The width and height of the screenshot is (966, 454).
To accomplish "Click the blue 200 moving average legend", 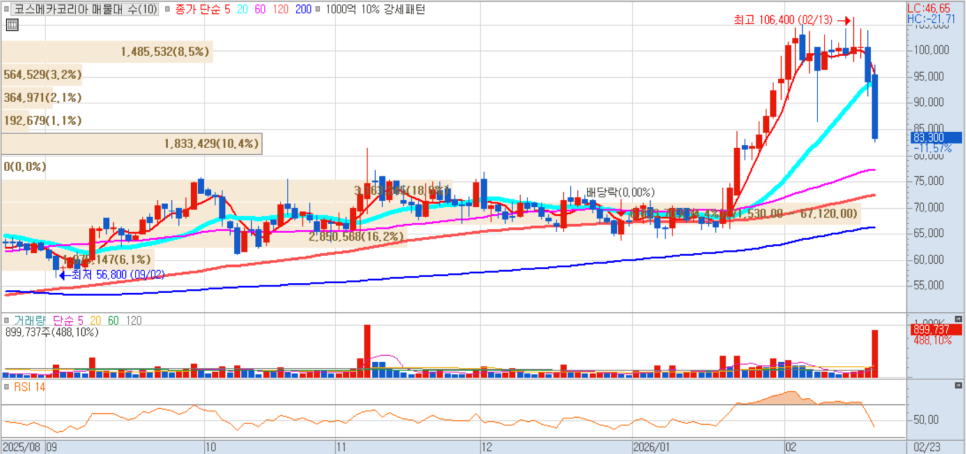I will pos(304,9).
